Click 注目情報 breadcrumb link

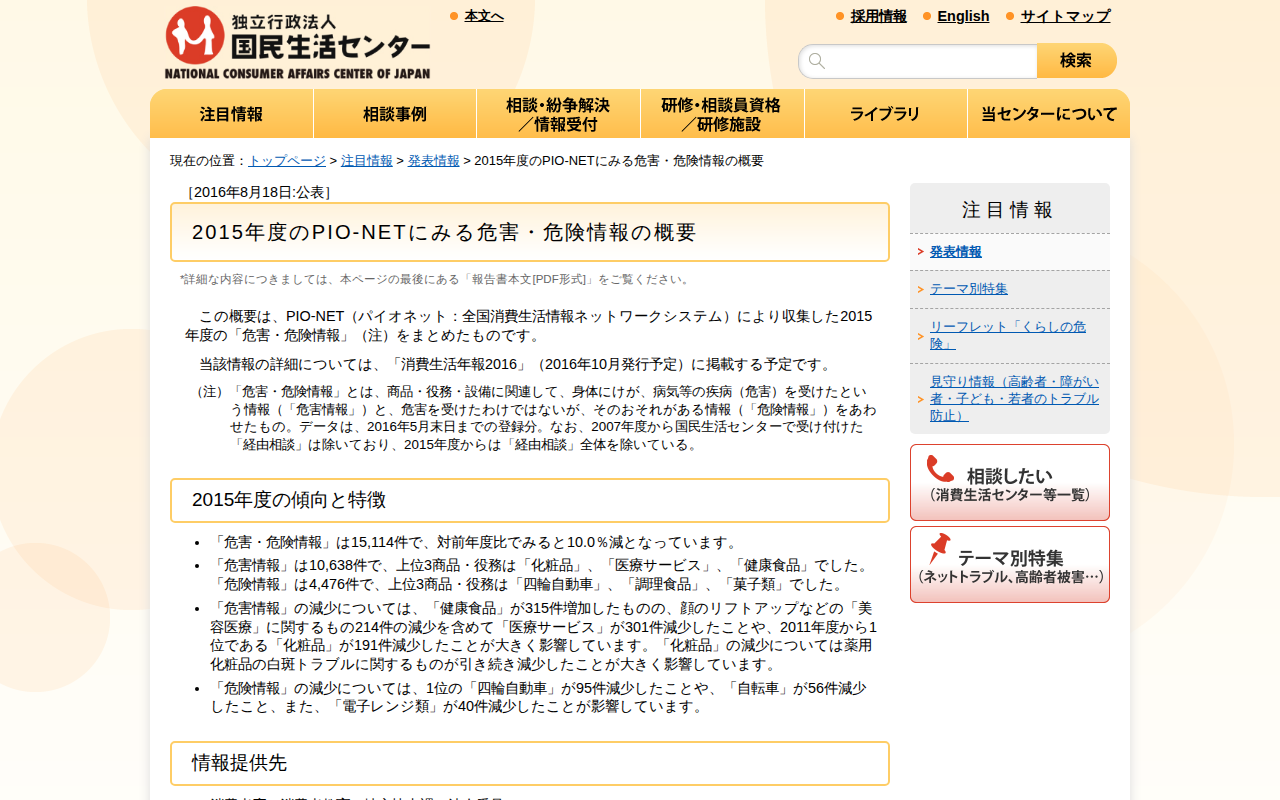pos(367,161)
